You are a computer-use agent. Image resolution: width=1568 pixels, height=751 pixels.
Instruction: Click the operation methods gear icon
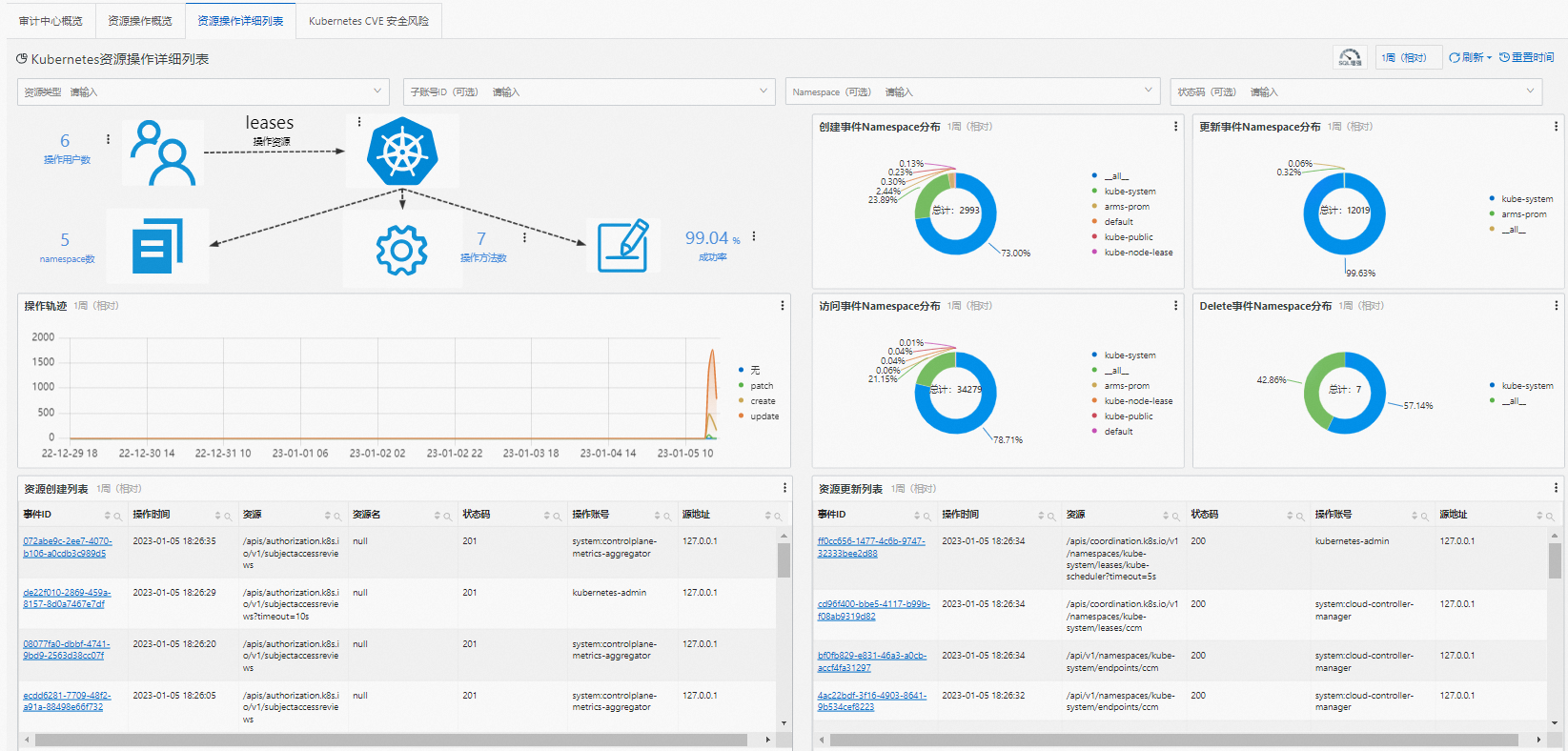coord(401,251)
